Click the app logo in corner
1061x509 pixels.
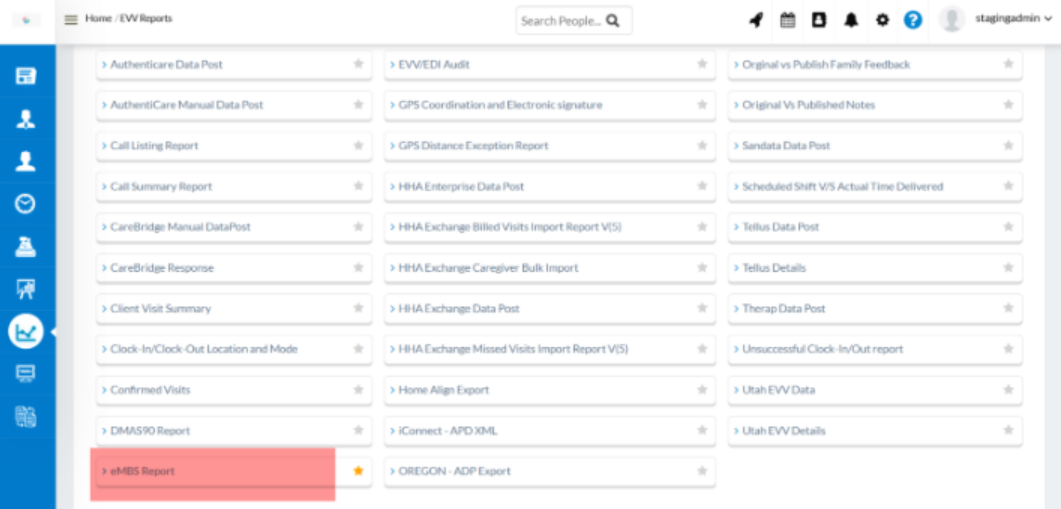[26, 20]
